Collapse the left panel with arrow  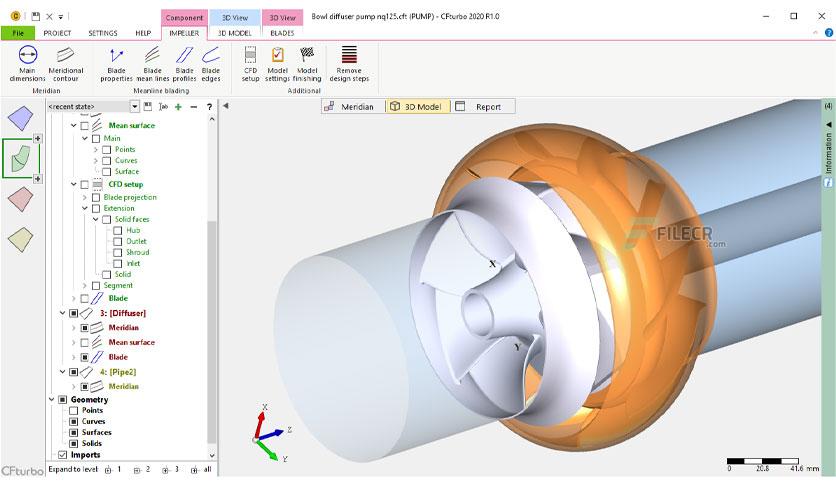pos(226,106)
